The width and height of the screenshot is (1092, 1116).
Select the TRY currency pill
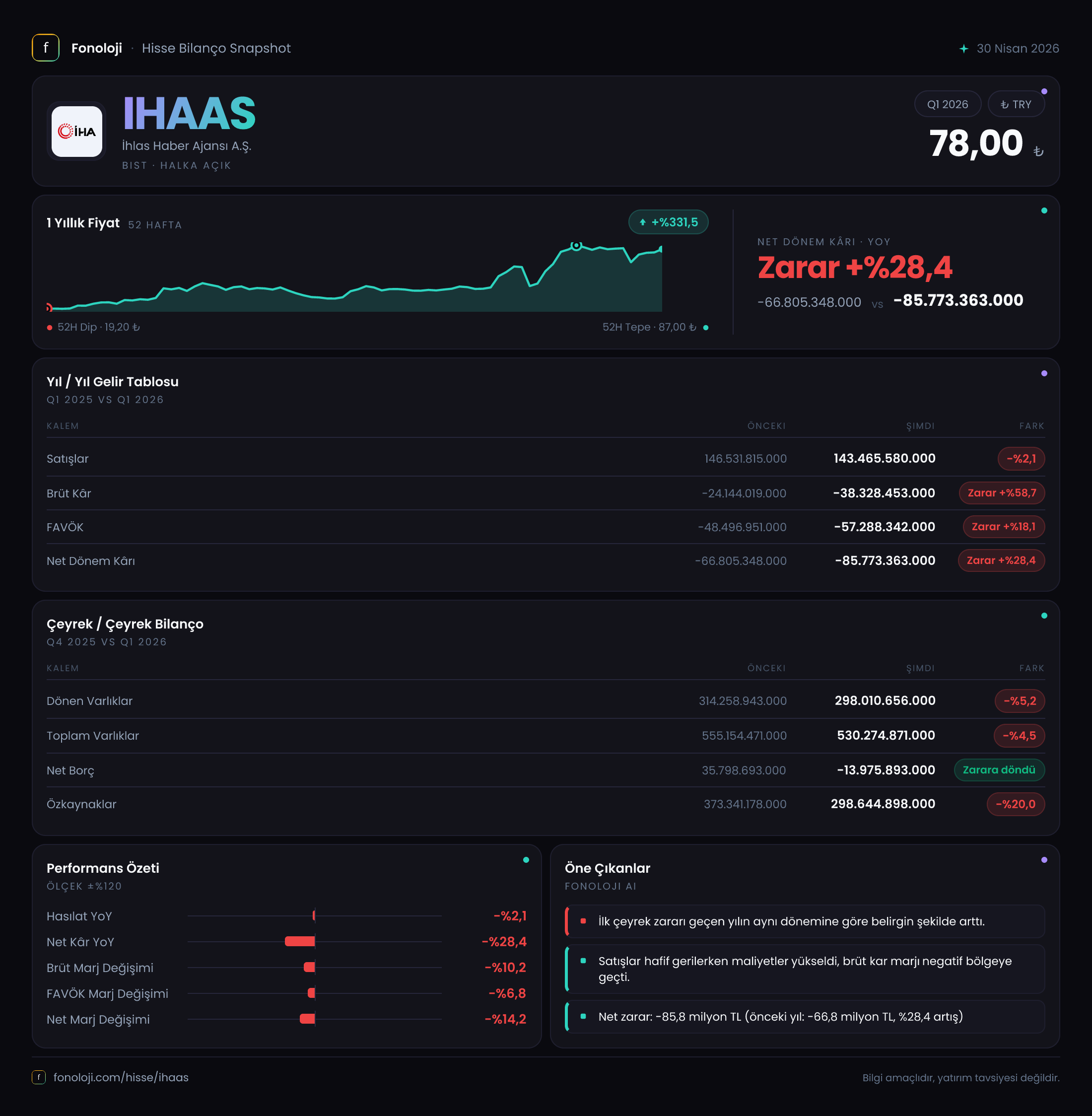1016,104
